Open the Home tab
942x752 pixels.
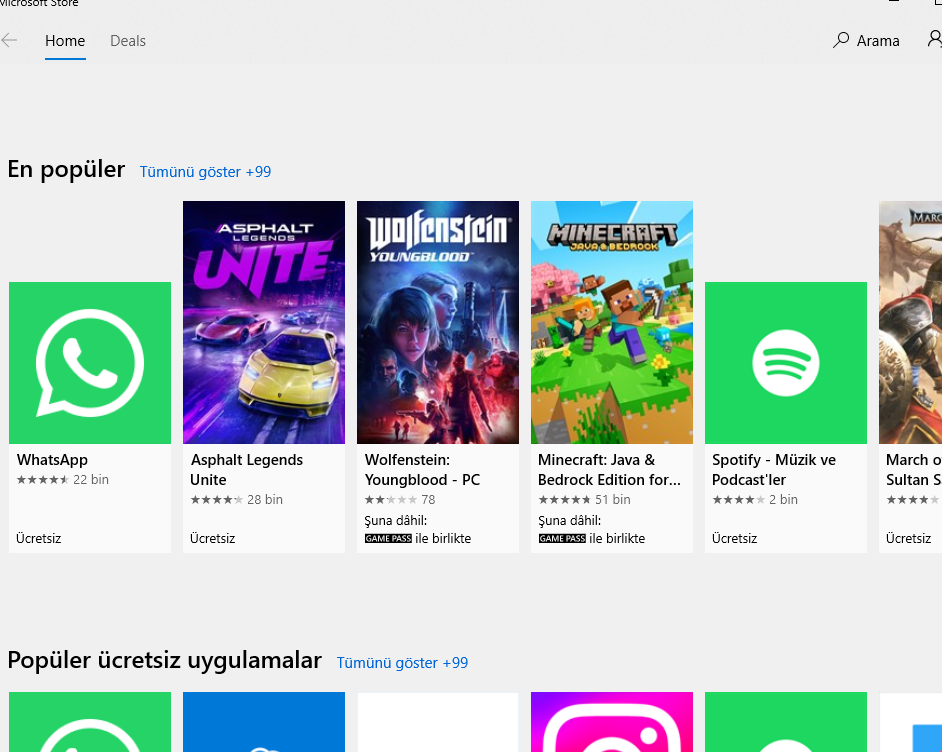pos(65,41)
